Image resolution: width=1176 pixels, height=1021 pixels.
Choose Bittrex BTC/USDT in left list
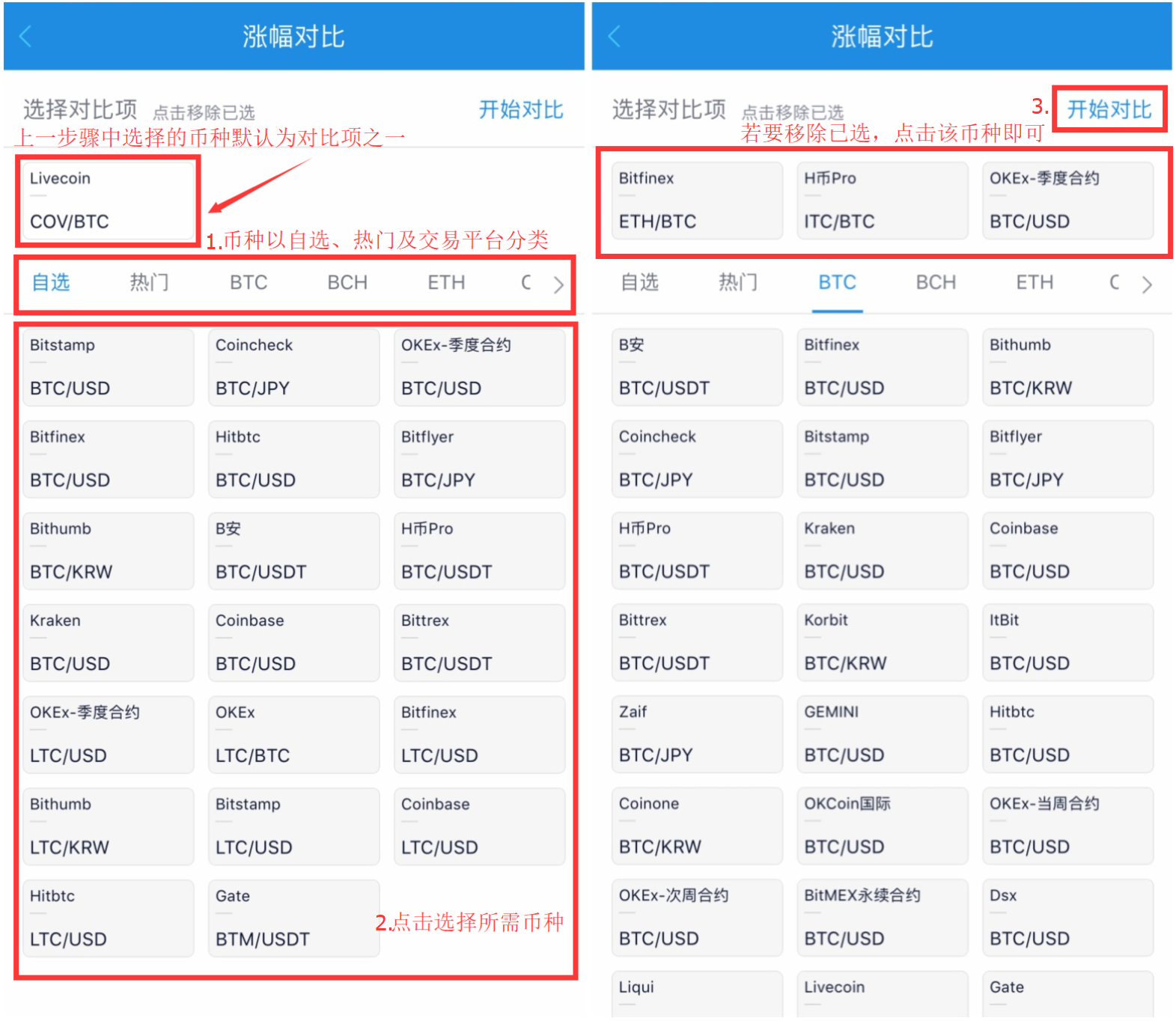(479, 643)
